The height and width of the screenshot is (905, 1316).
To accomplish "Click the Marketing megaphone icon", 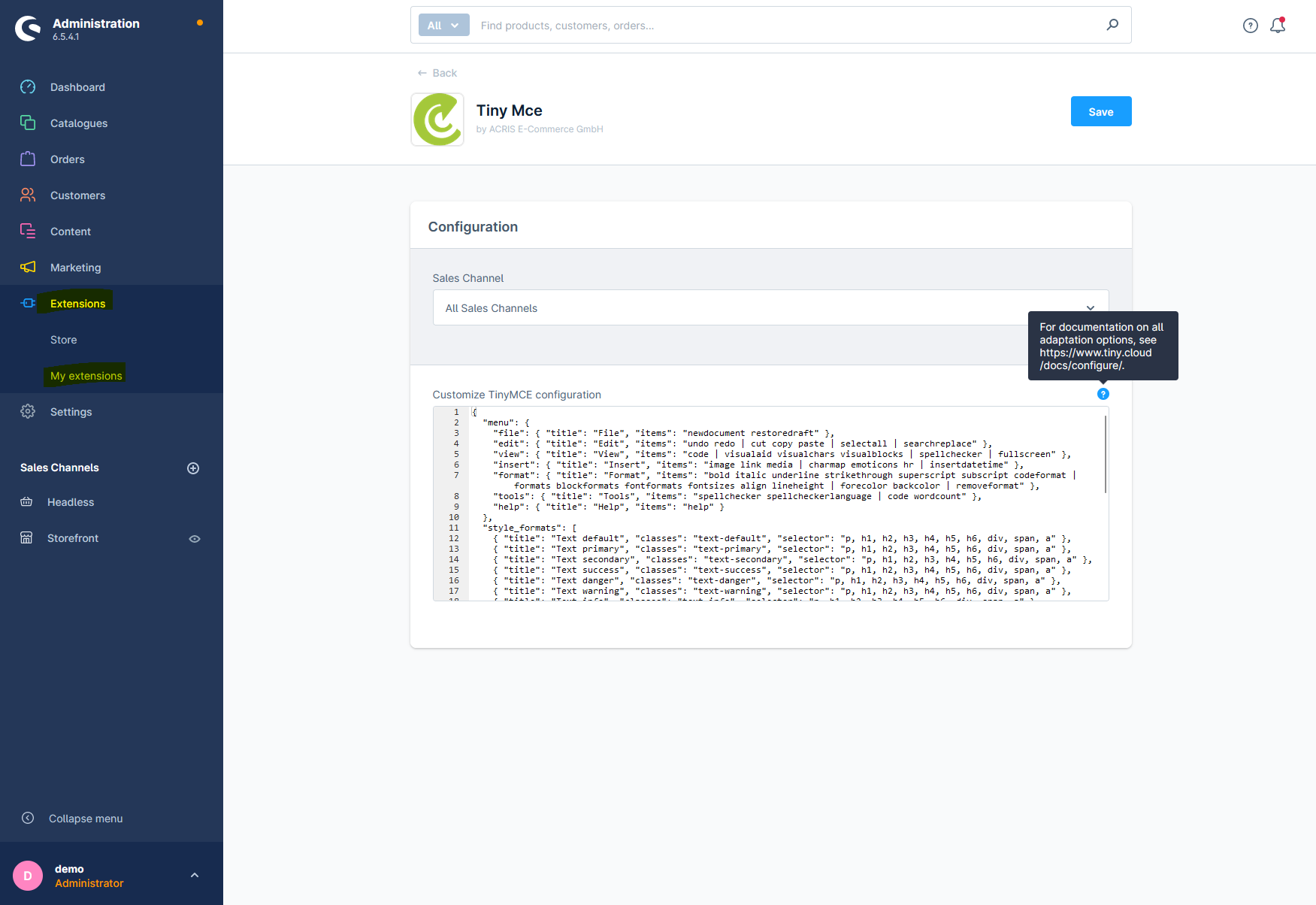I will (28, 267).
